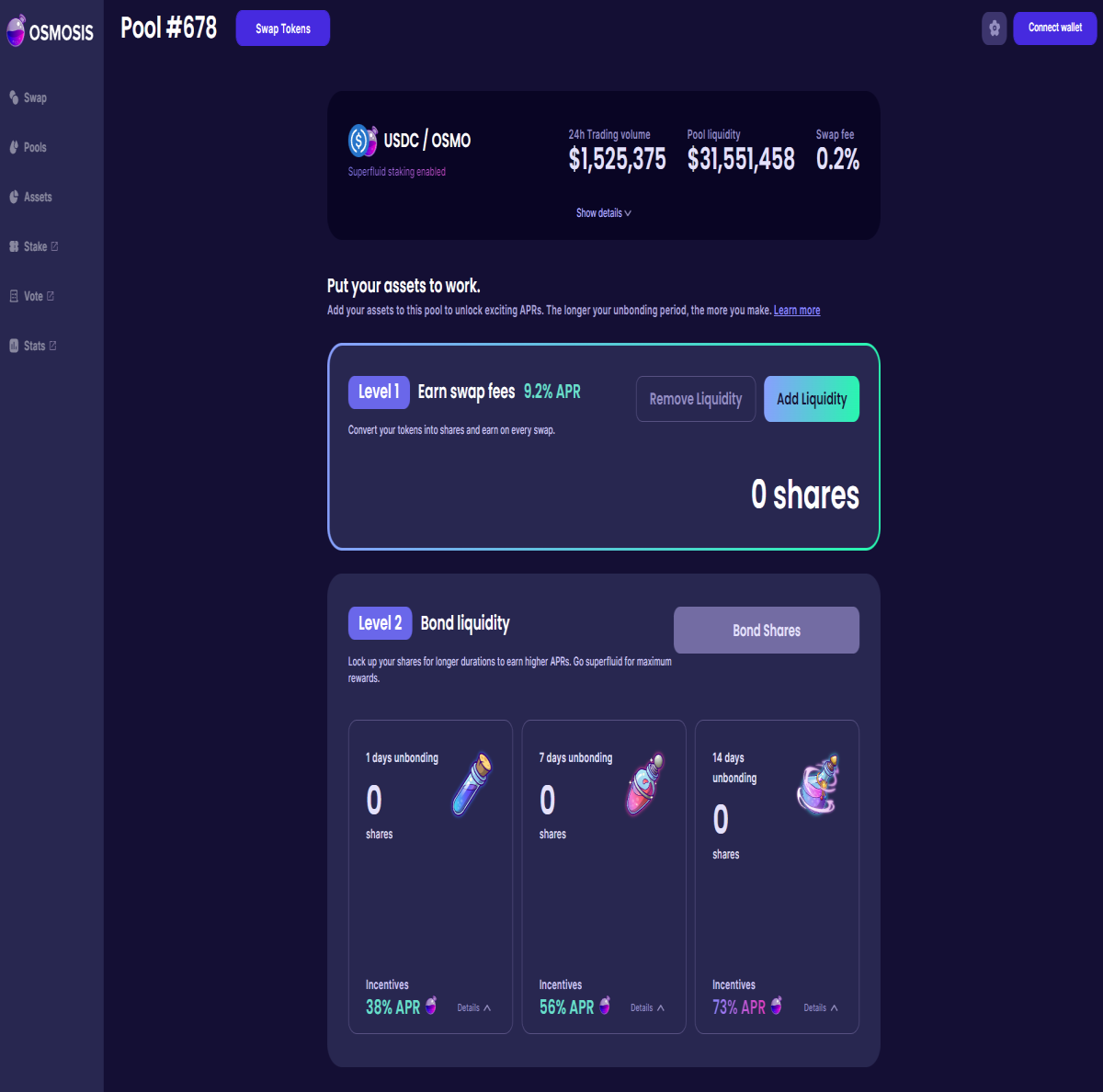Click external link icon next to Stake
Screen dimensions: 1103x1092
tap(54, 246)
